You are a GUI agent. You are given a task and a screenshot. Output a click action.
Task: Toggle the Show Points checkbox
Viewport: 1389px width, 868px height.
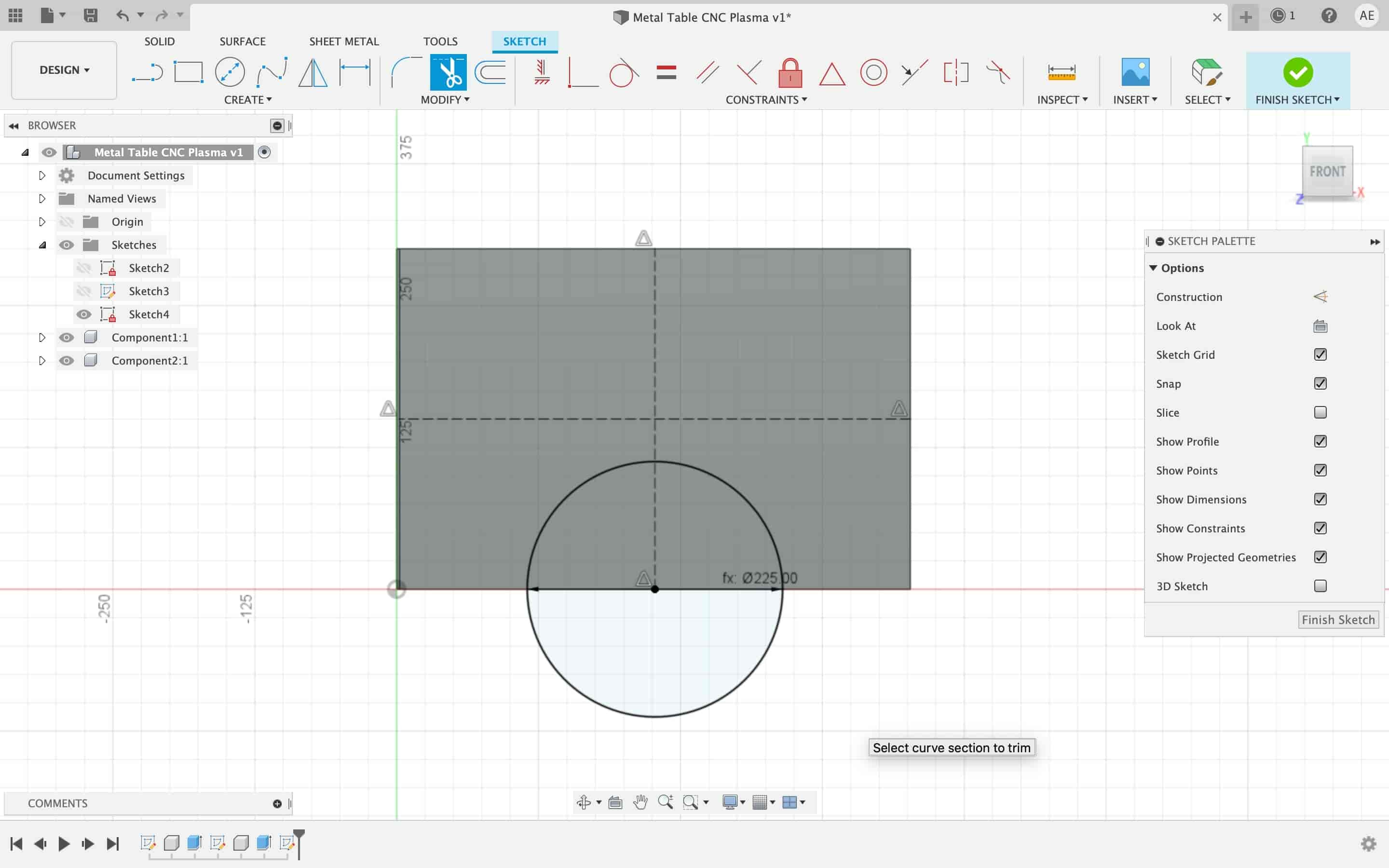pos(1320,470)
